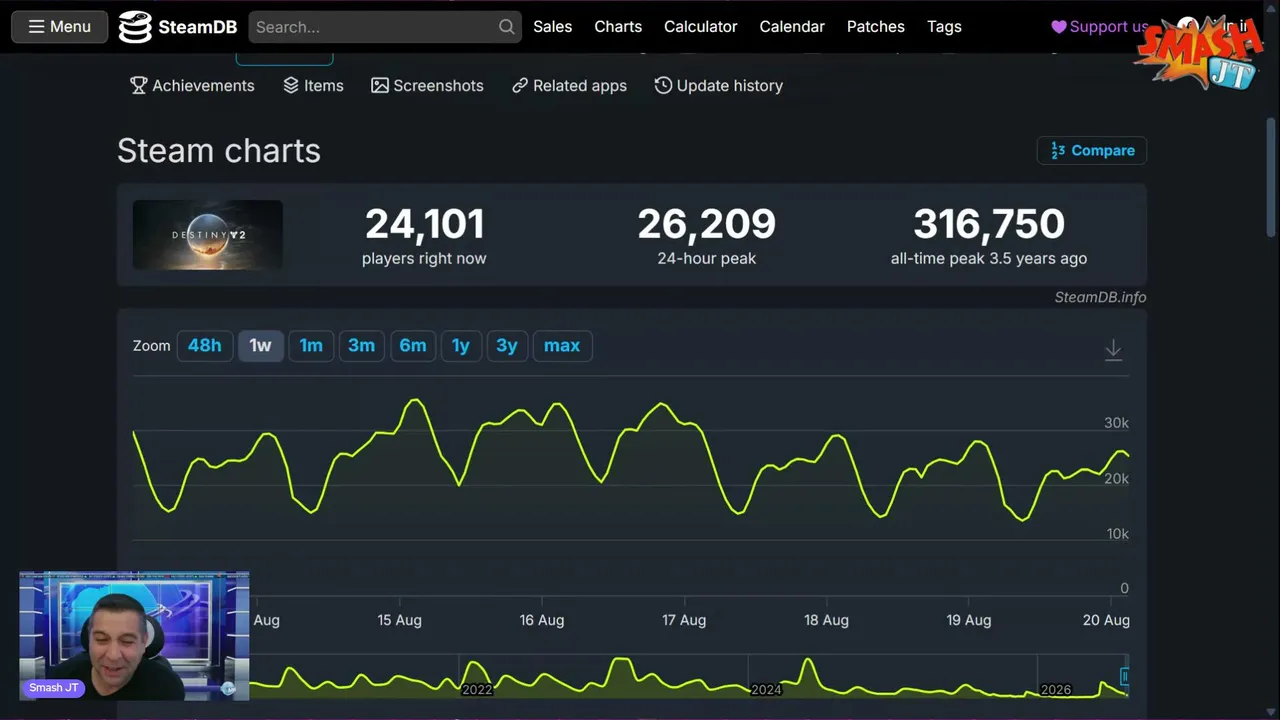Viewport: 1280px width, 720px height.
Task: Click the SteamDB logo
Action: 178,27
